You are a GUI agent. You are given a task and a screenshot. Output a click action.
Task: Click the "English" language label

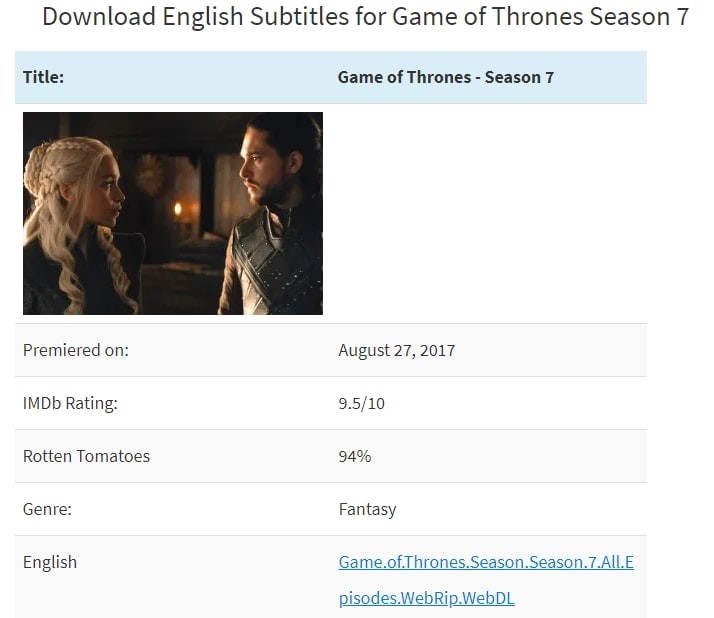(50, 562)
